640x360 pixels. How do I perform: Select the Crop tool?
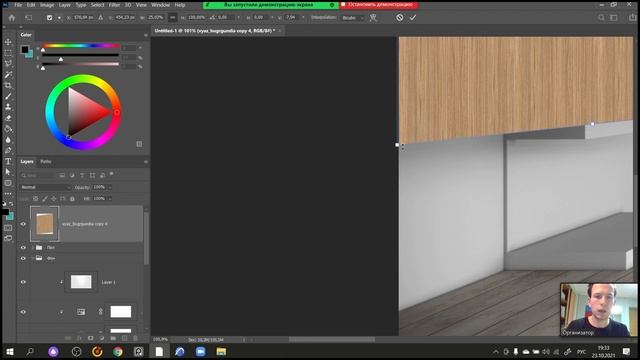[8, 85]
